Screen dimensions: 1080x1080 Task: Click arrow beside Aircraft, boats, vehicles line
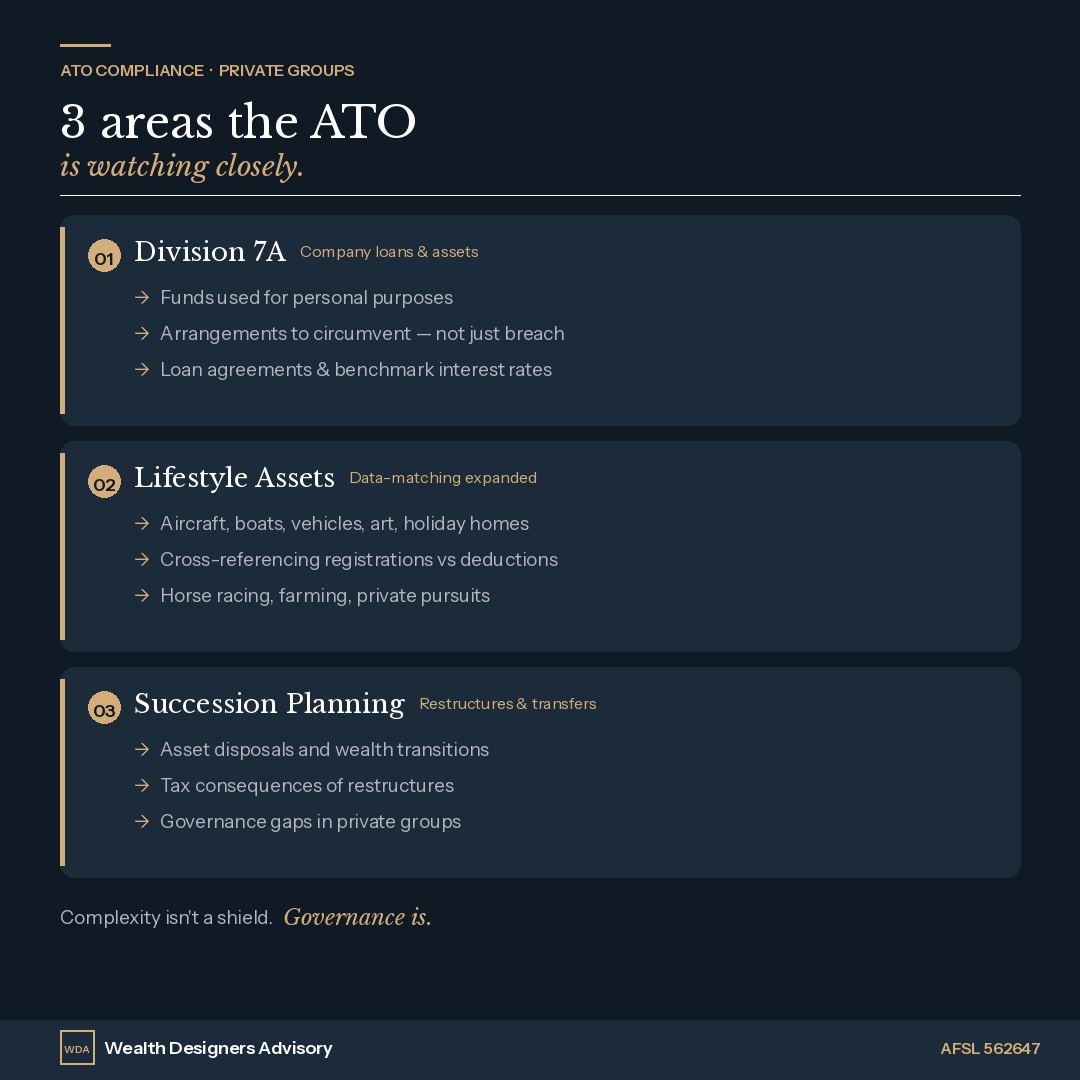coord(142,523)
